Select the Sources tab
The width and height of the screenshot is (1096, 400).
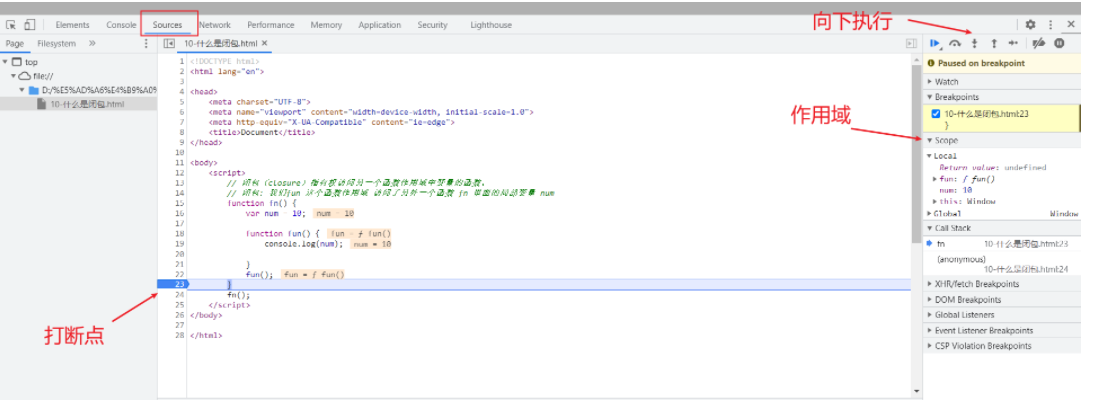168,24
